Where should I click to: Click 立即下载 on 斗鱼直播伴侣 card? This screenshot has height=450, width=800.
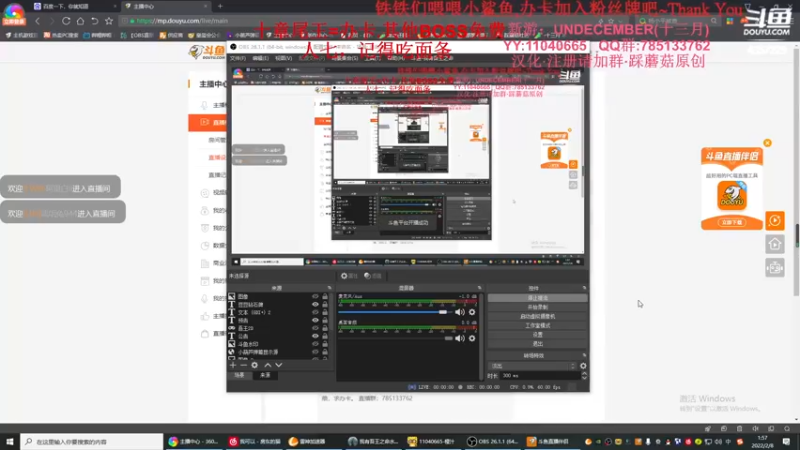coord(732,222)
